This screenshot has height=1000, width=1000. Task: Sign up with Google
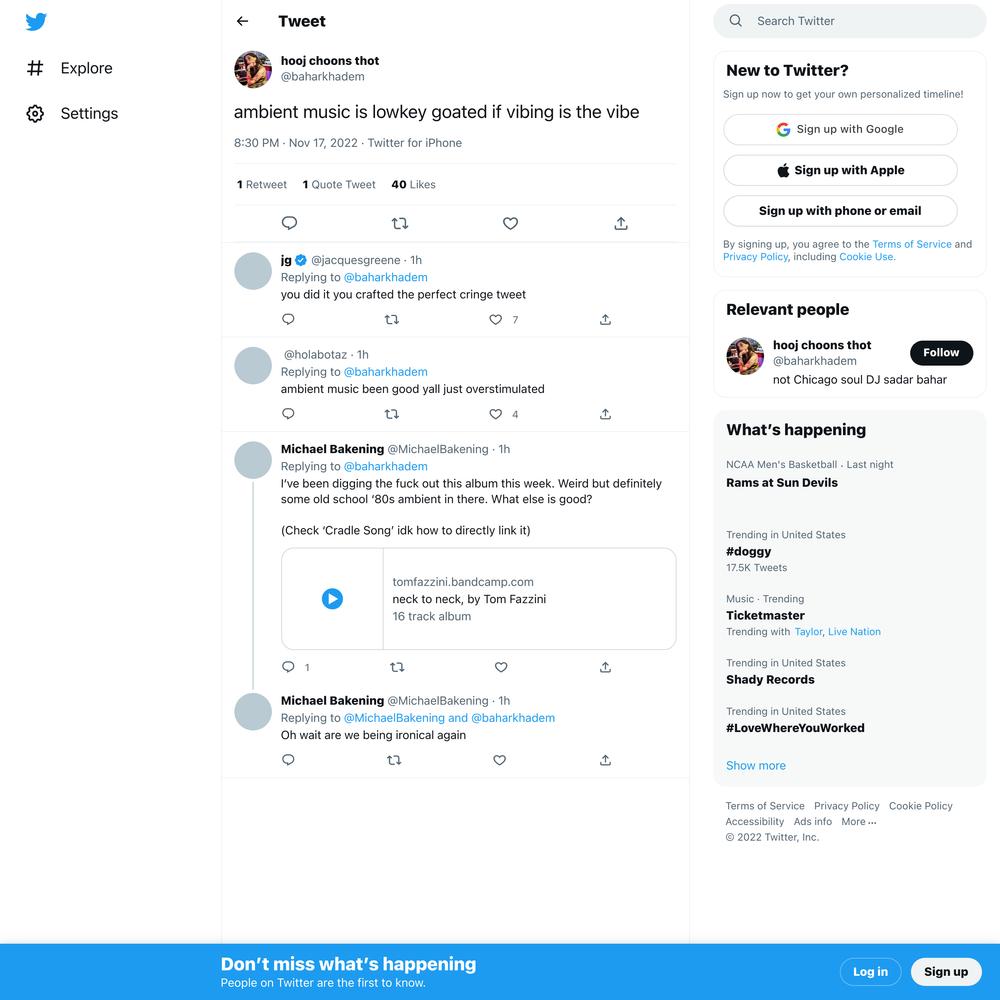pos(840,129)
